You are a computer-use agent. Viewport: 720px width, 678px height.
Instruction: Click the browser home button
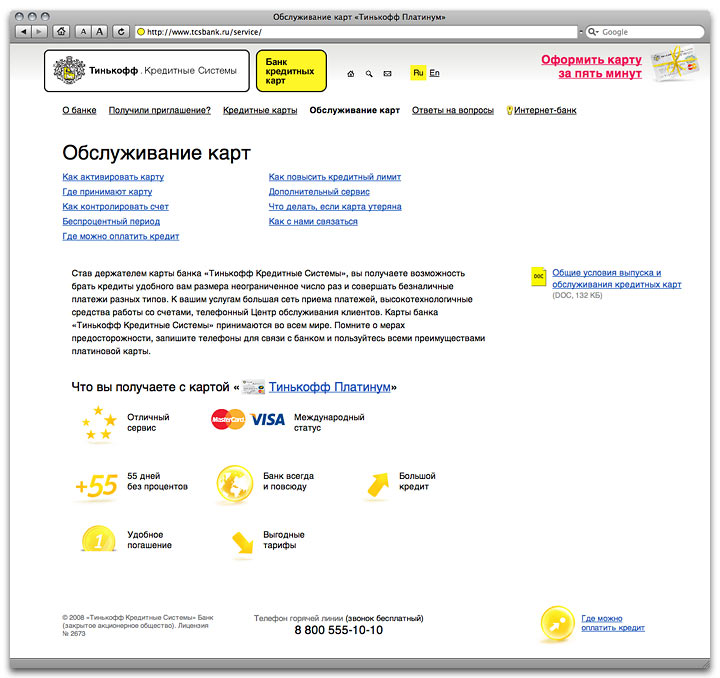(61, 32)
